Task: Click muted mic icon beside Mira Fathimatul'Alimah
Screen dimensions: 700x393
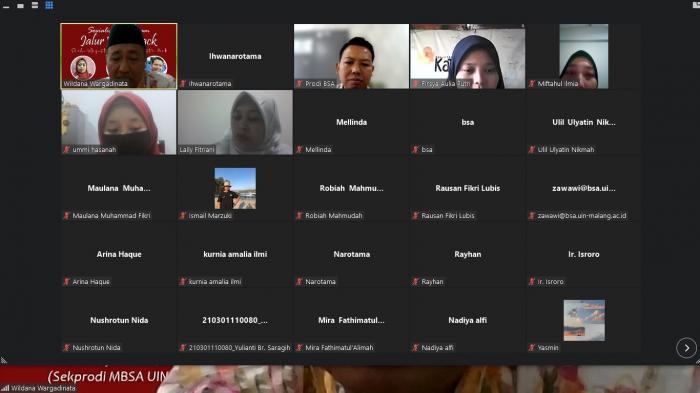Action: click(x=300, y=348)
